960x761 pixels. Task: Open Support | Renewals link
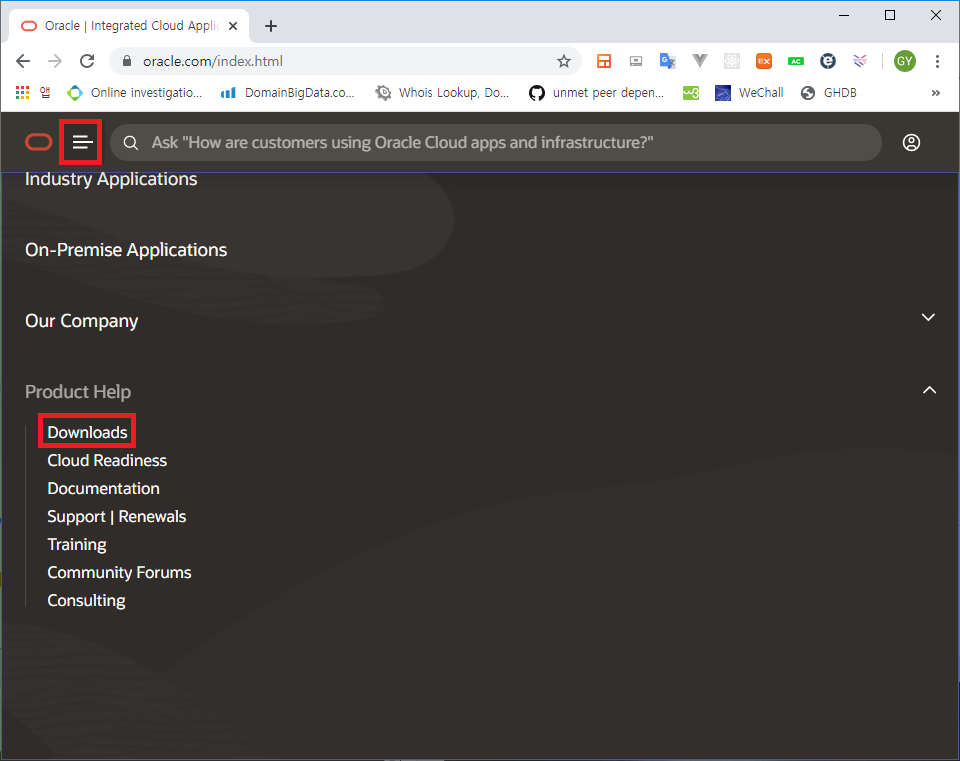[116, 517]
